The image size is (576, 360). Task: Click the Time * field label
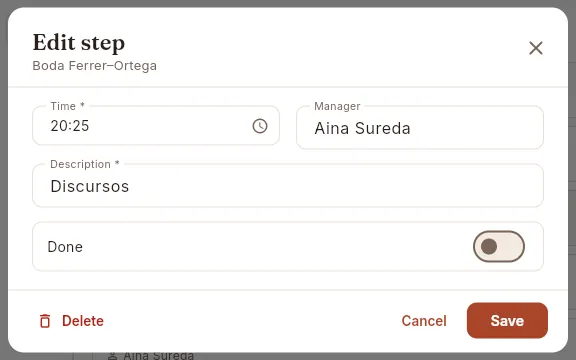68,106
